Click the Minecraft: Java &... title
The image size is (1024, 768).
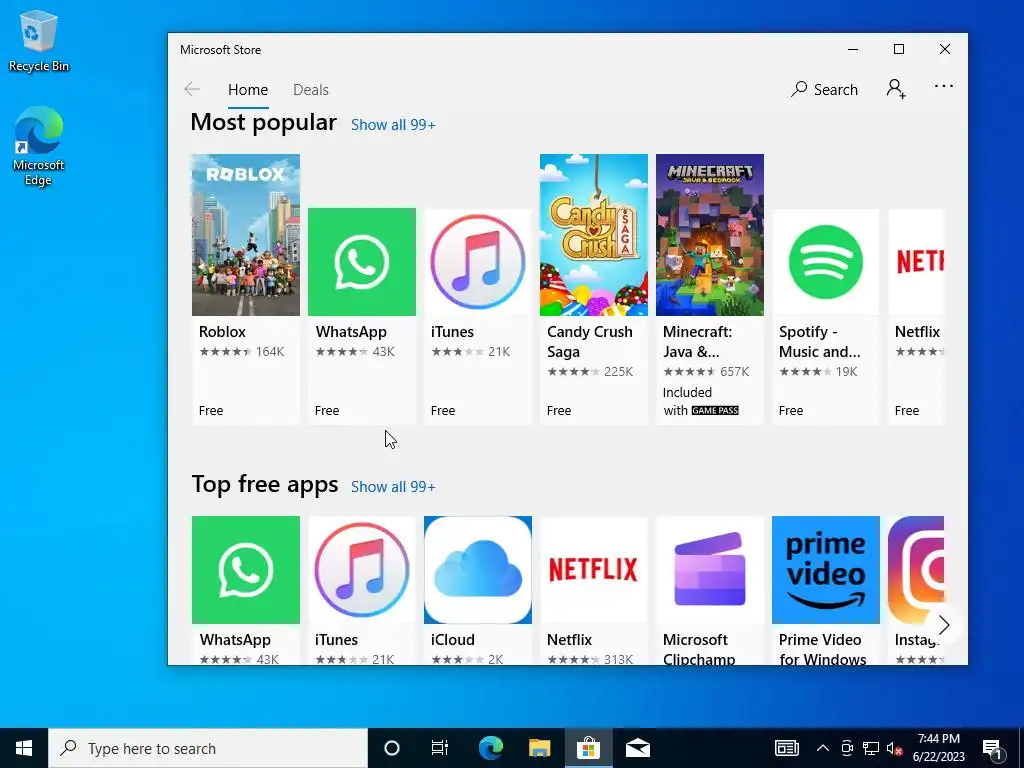[697, 342]
